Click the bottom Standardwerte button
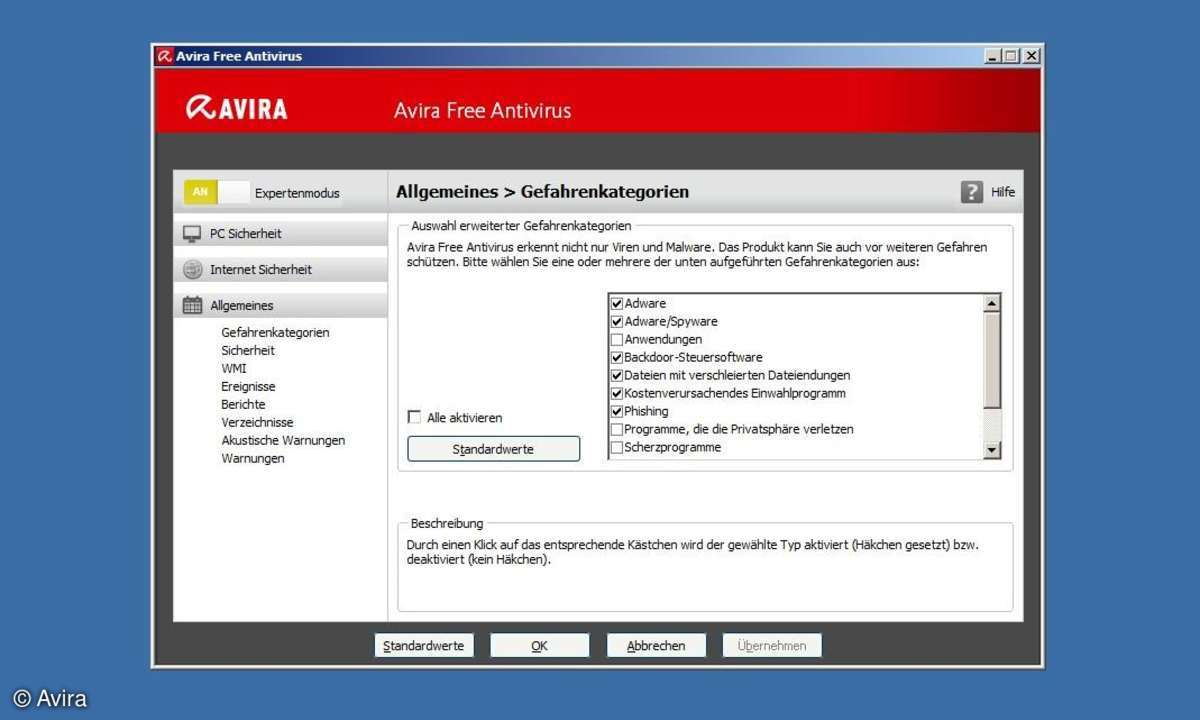This screenshot has width=1200, height=720. (423, 645)
